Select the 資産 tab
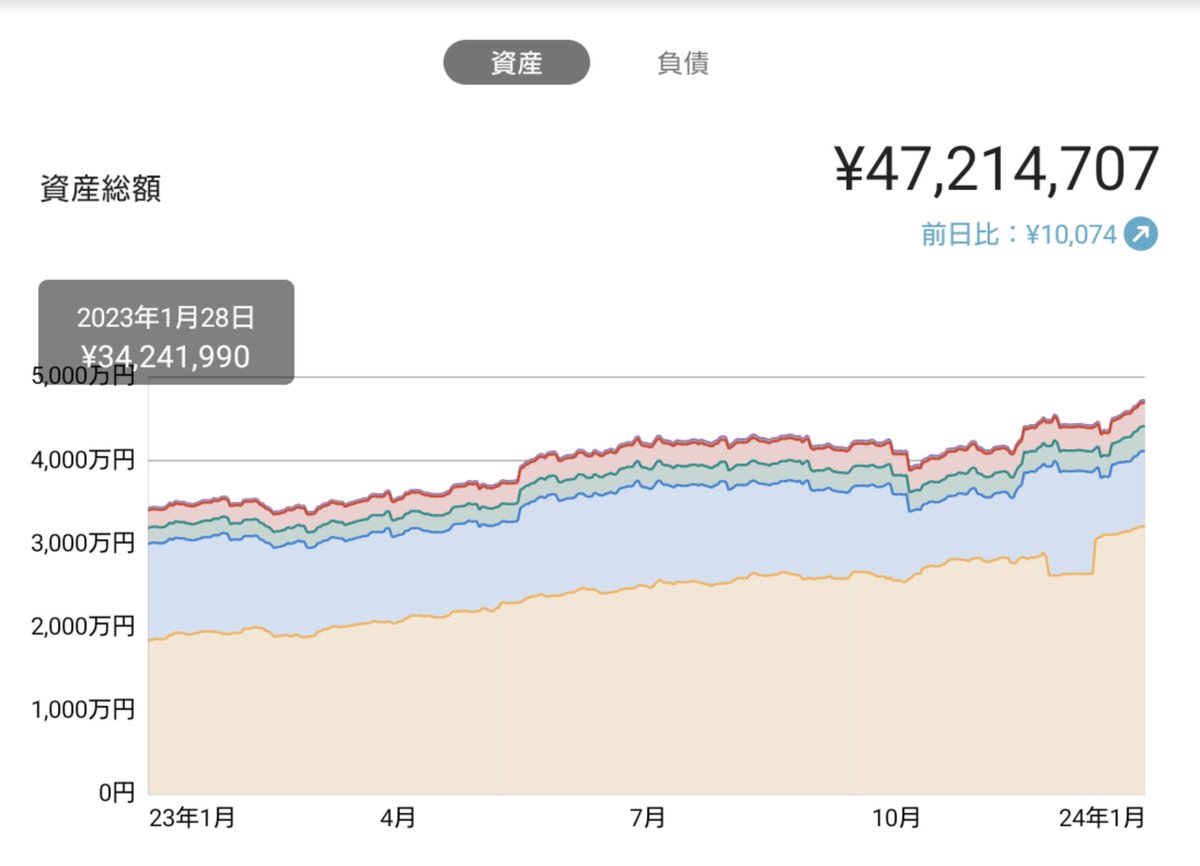Viewport: 1200px width, 866px height. coord(518,63)
